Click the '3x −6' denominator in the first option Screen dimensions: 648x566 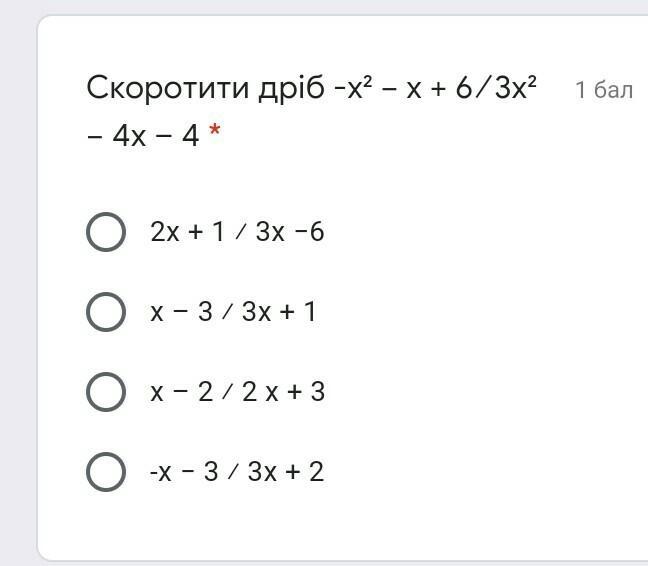290,232
